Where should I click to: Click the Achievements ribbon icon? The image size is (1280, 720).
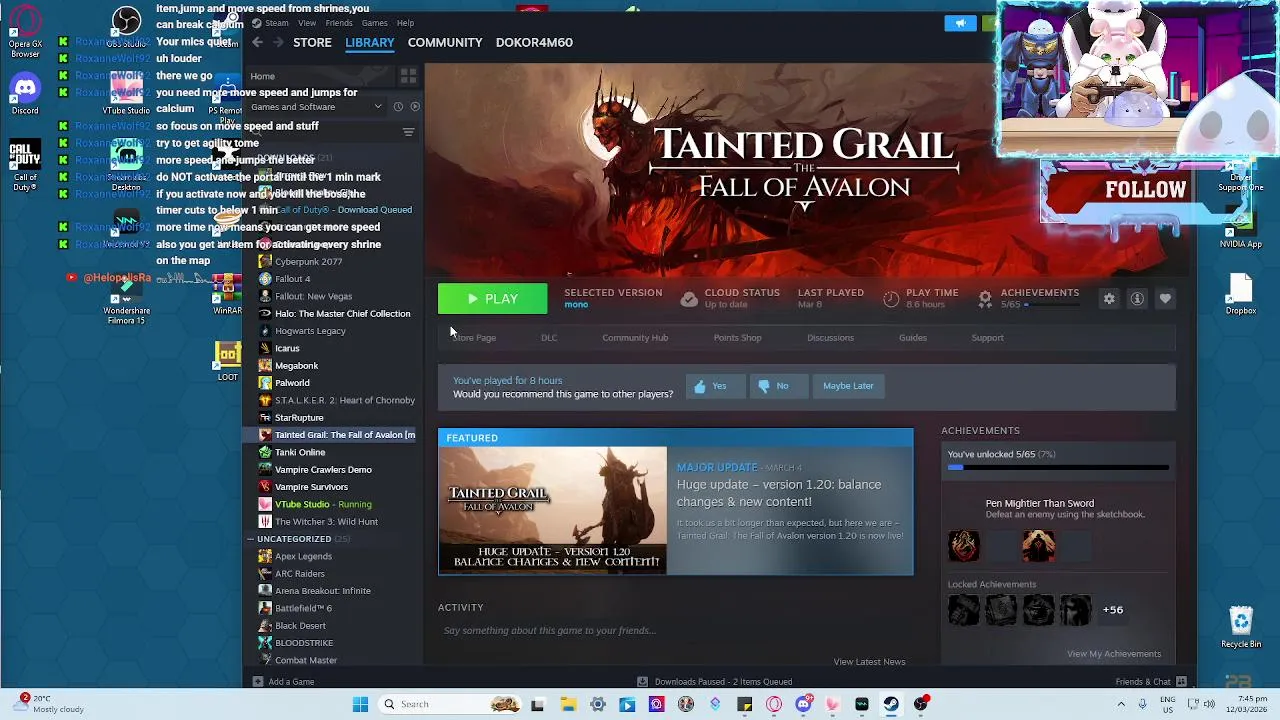(x=985, y=299)
